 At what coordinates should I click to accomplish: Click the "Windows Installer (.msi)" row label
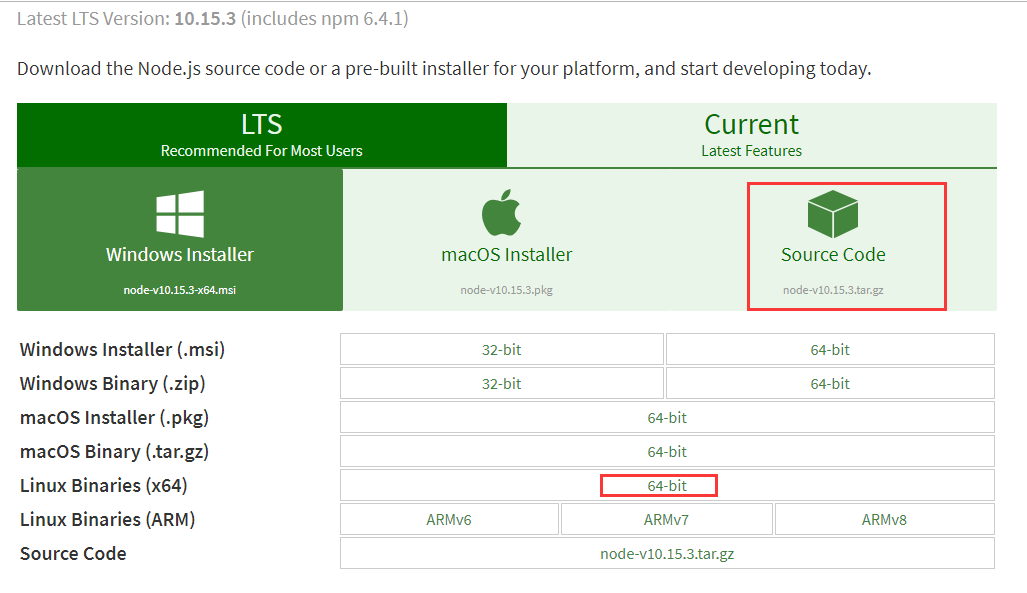[x=122, y=349]
